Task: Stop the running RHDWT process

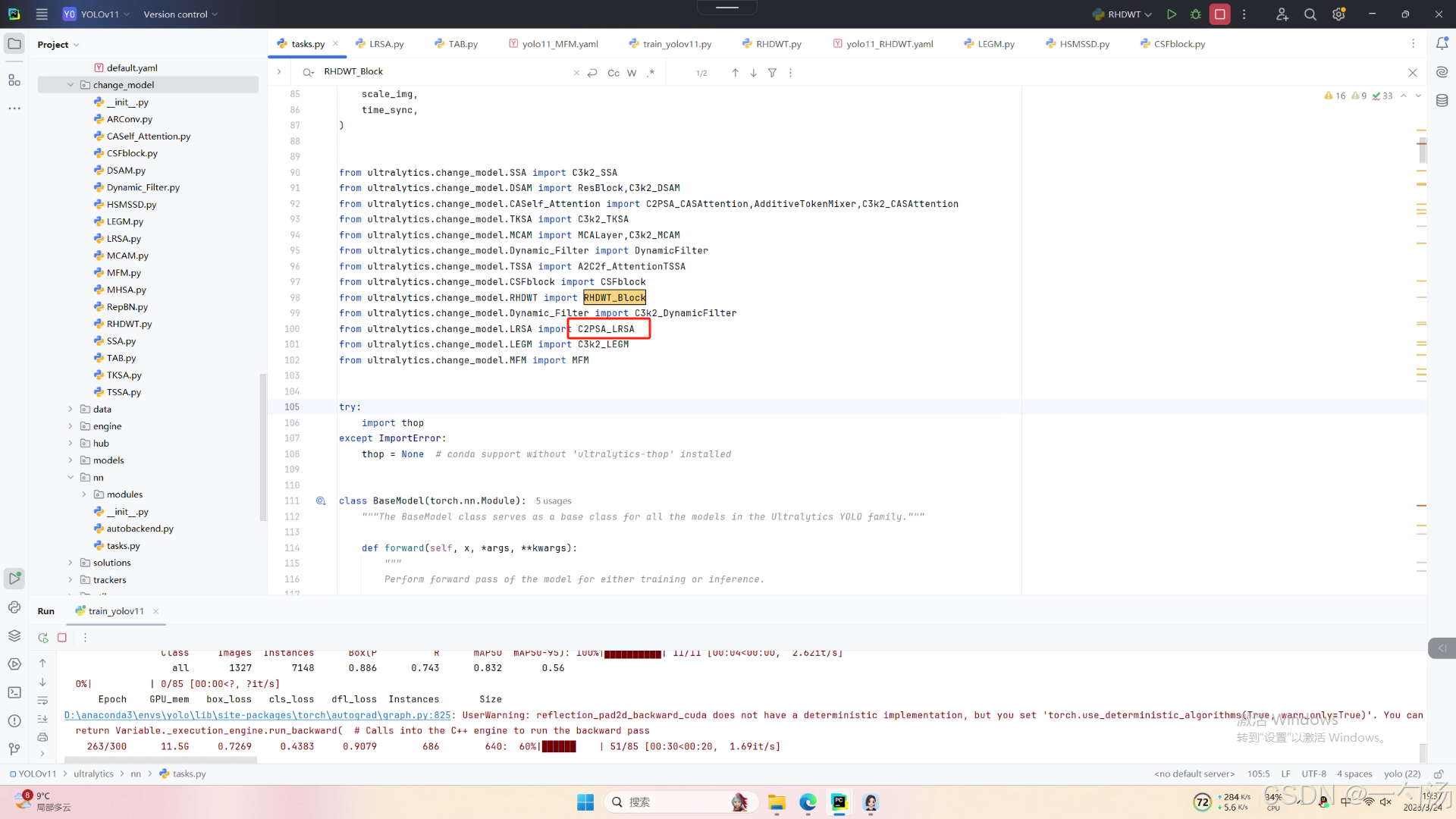Action: click(1220, 14)
